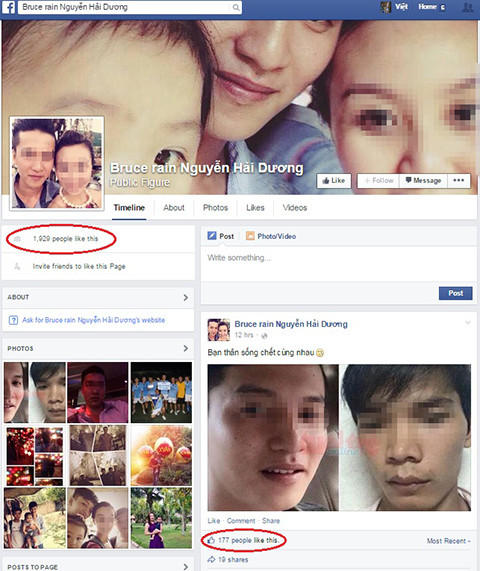Click the Public Figure category label

[140, 182]
